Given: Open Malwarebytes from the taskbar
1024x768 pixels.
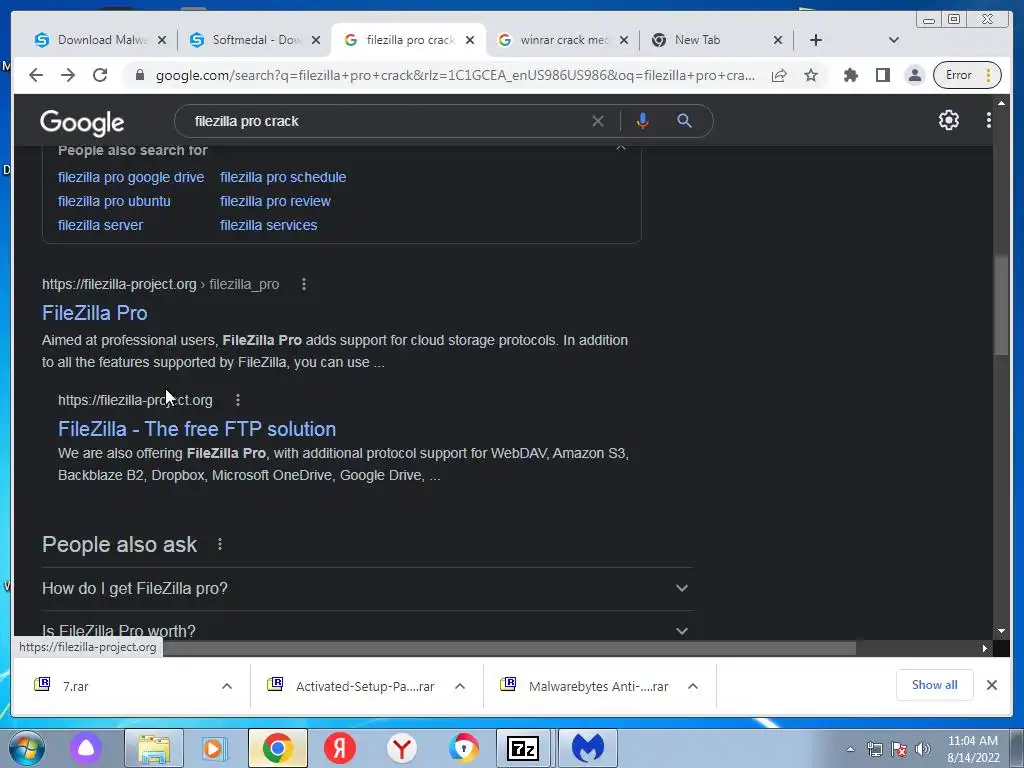Looking at the screenshot, I should pyautogui.click(x=587, y=748).
